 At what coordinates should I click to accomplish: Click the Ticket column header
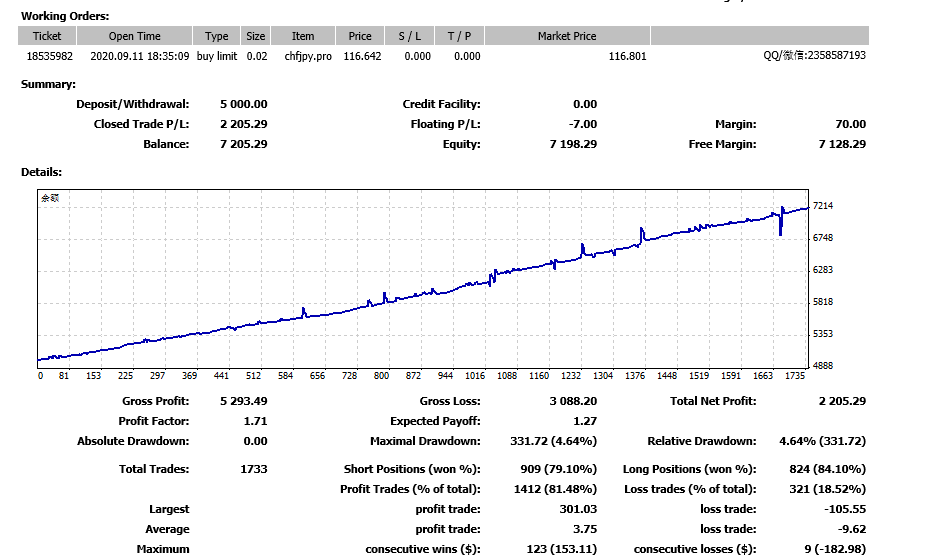pos(47,36)
